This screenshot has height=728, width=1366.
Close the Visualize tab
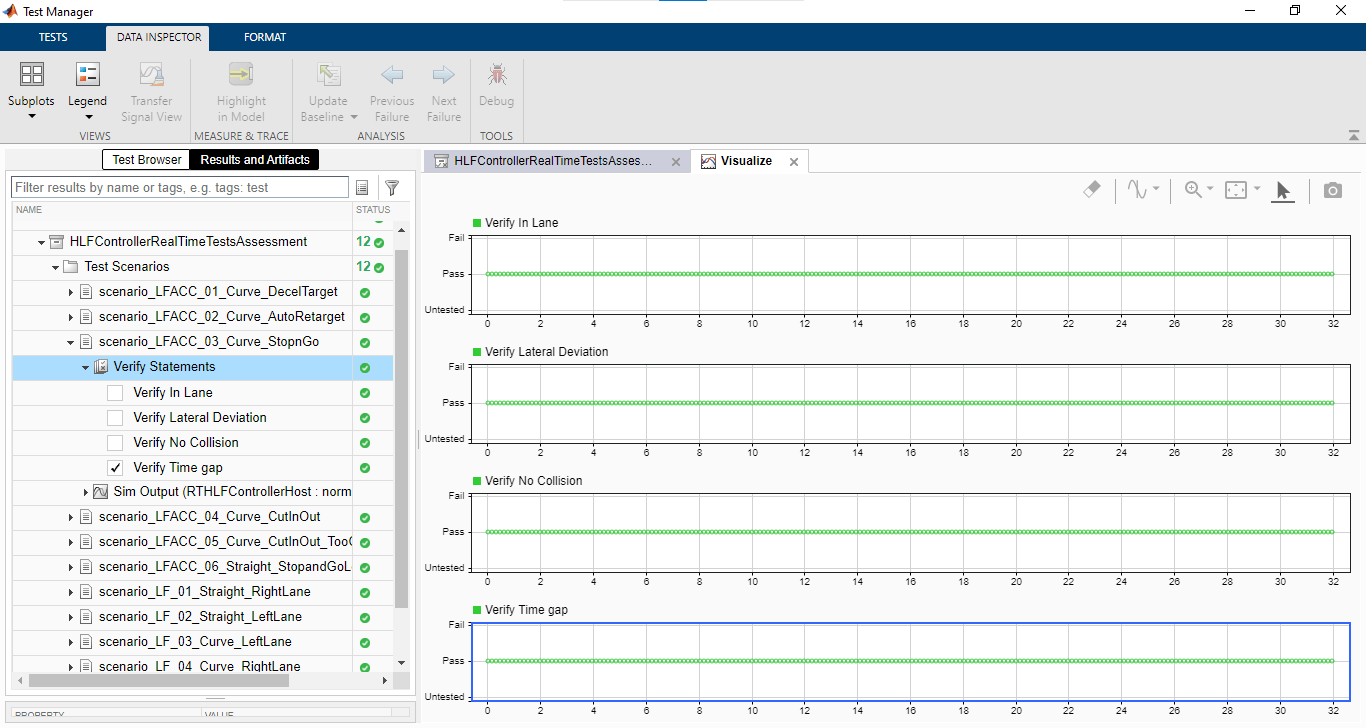[x=794, y=161]
